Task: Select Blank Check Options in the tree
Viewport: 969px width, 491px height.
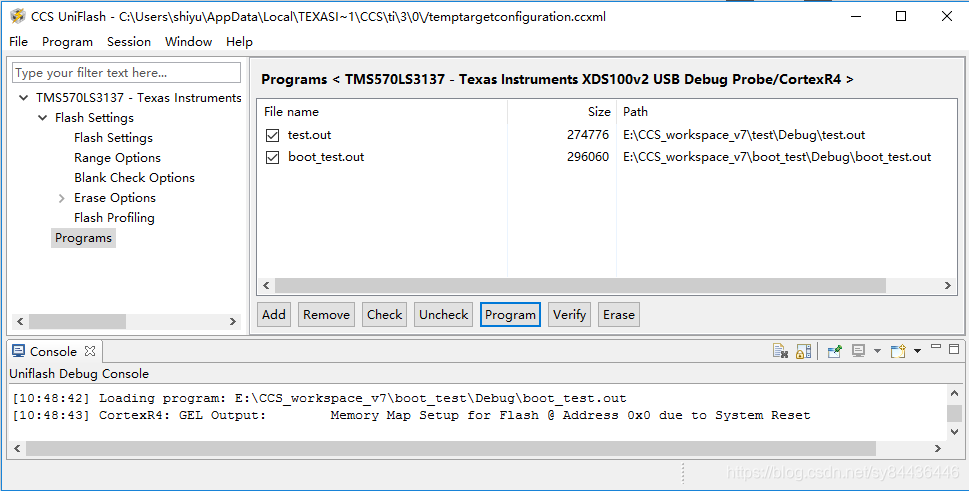Action: (134, 178)
